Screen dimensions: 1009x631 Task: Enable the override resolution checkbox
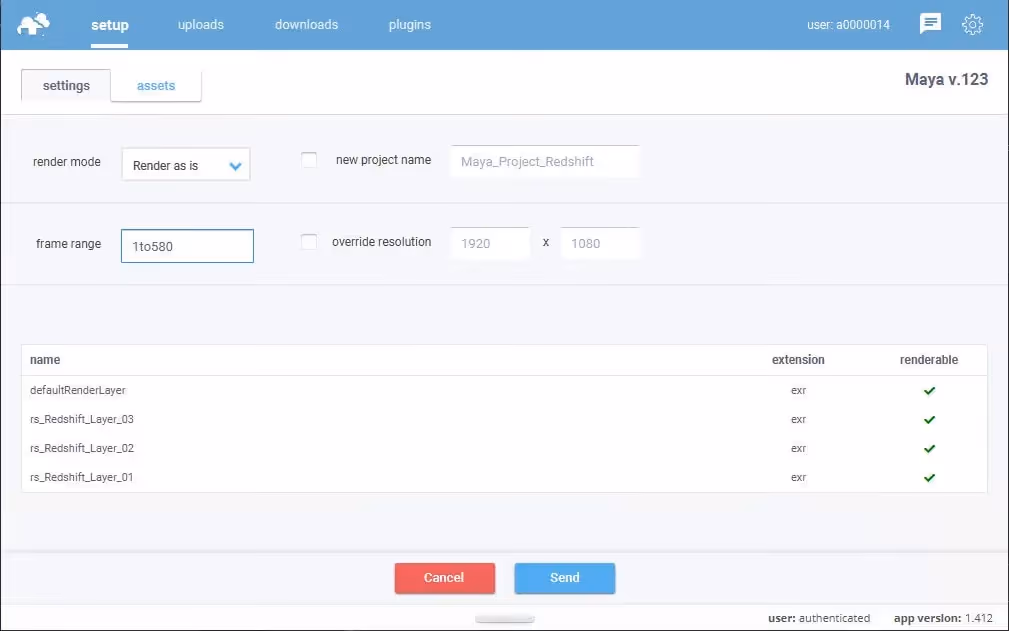point(309,242)
